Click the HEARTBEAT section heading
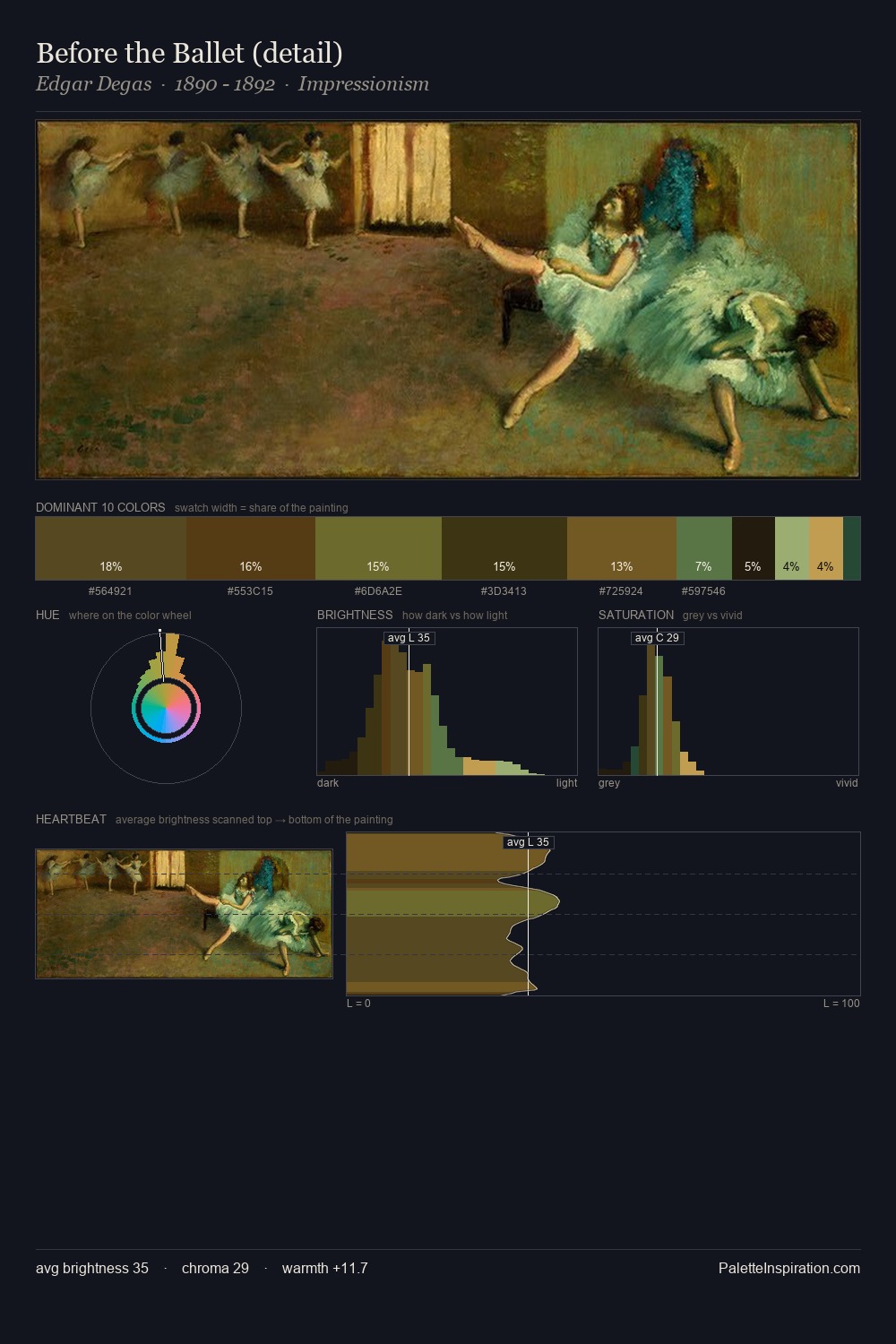Image resolution: width=896 pixels, height=1344 pixels. pyautogui.click(x=71, y=819)
